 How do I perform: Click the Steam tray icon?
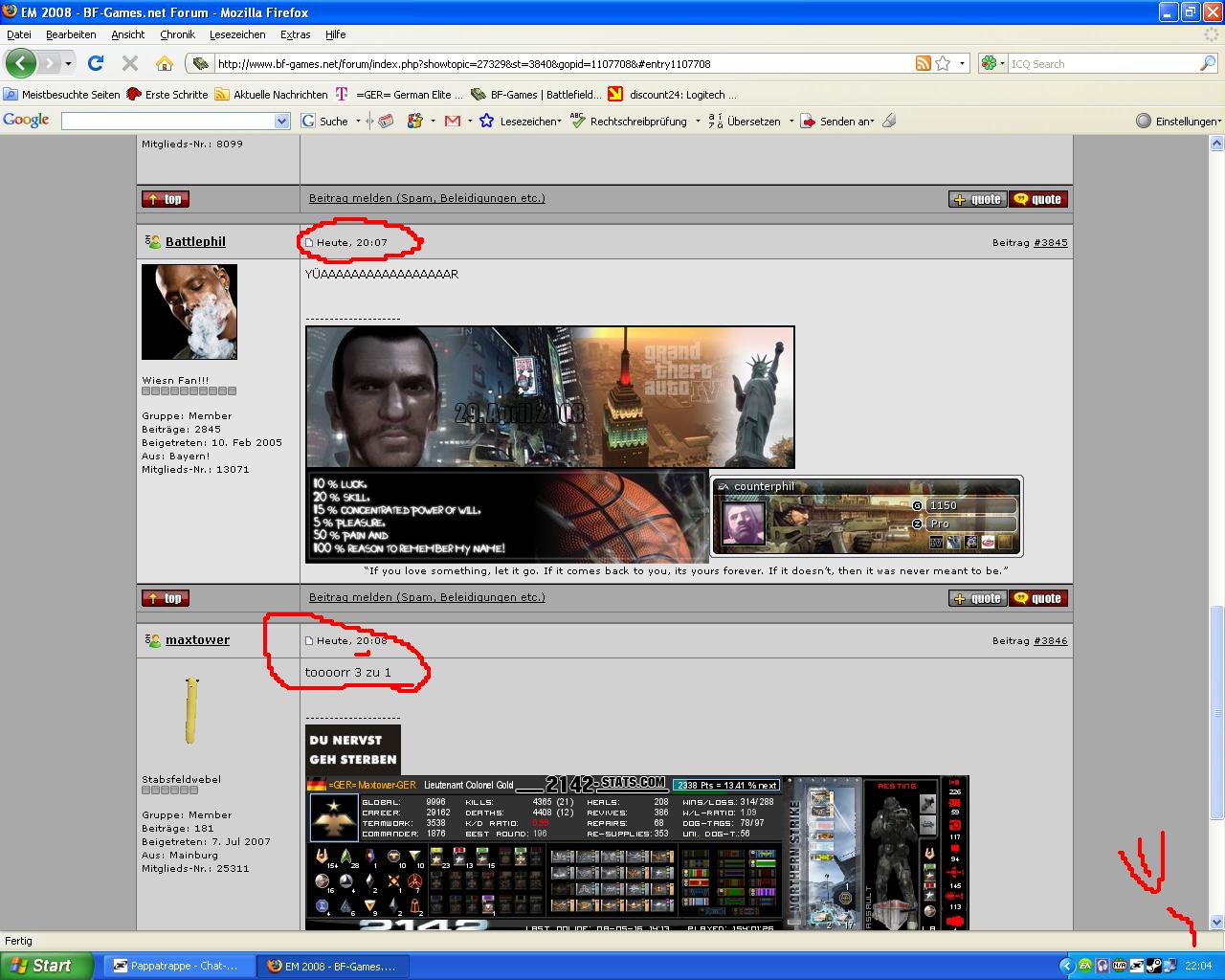1154,966
